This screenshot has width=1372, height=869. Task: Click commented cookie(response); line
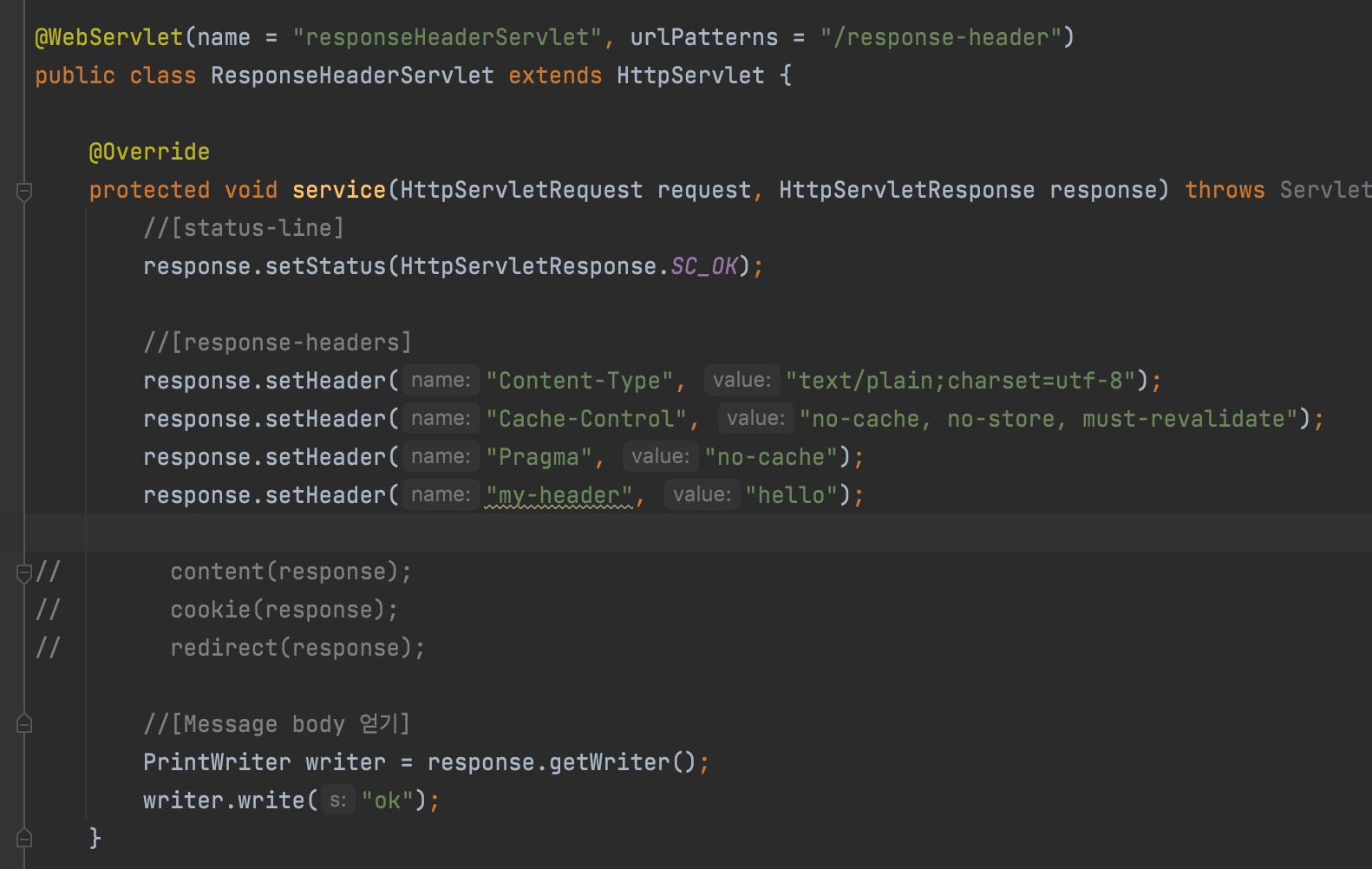coord(284,610)
